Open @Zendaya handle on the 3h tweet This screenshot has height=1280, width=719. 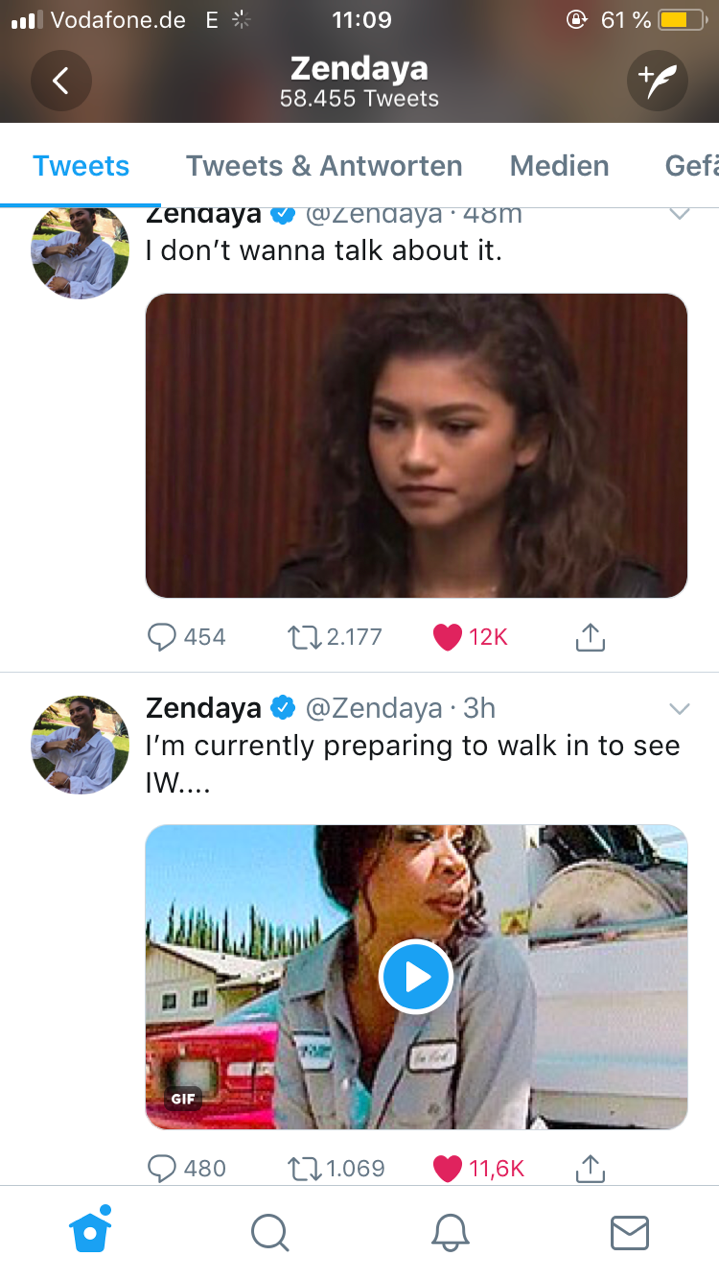372,708
